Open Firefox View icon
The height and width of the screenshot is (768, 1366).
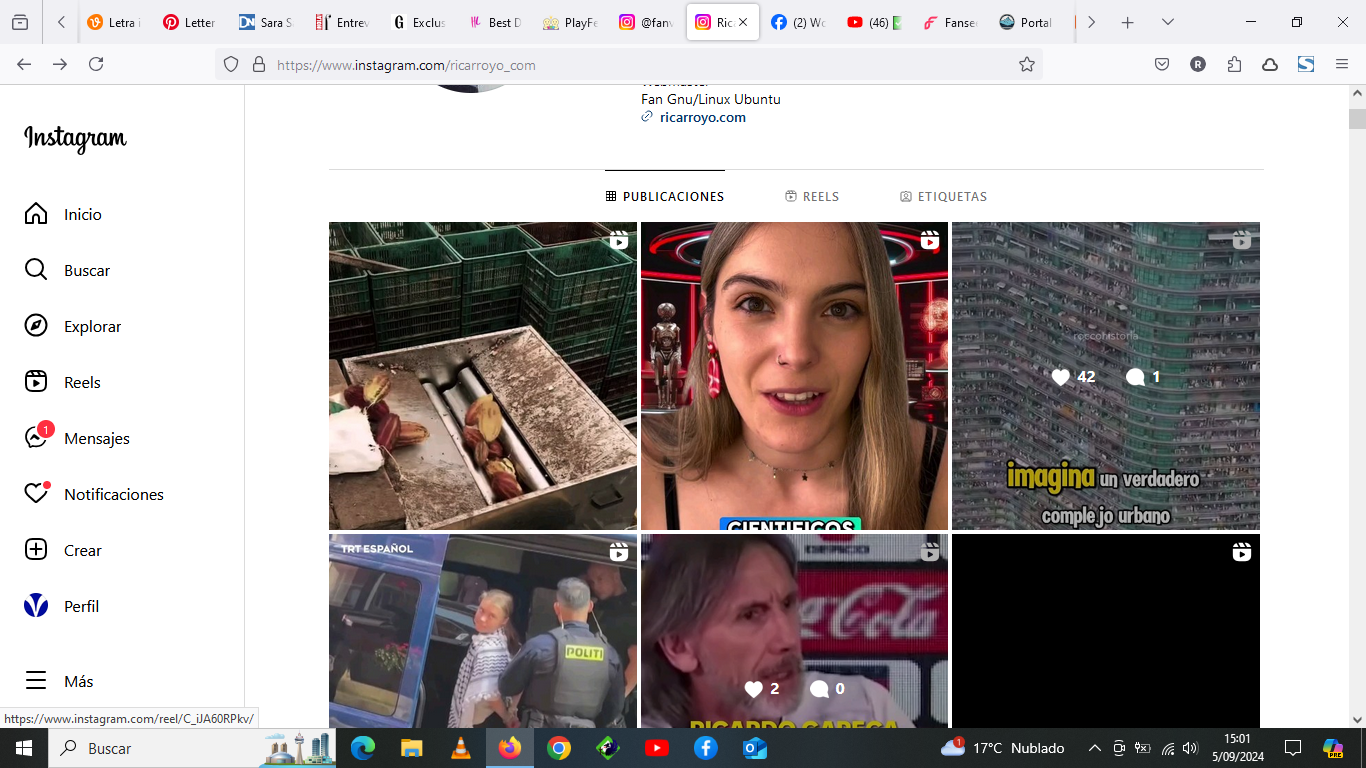(x=20, y=22)
